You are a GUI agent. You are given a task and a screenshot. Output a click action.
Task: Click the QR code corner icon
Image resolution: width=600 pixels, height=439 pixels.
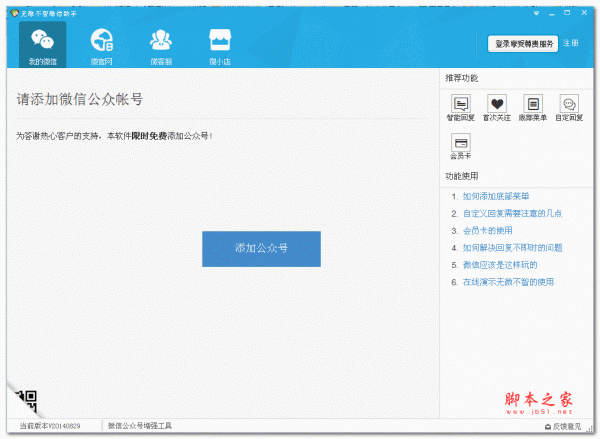point(26,400)
